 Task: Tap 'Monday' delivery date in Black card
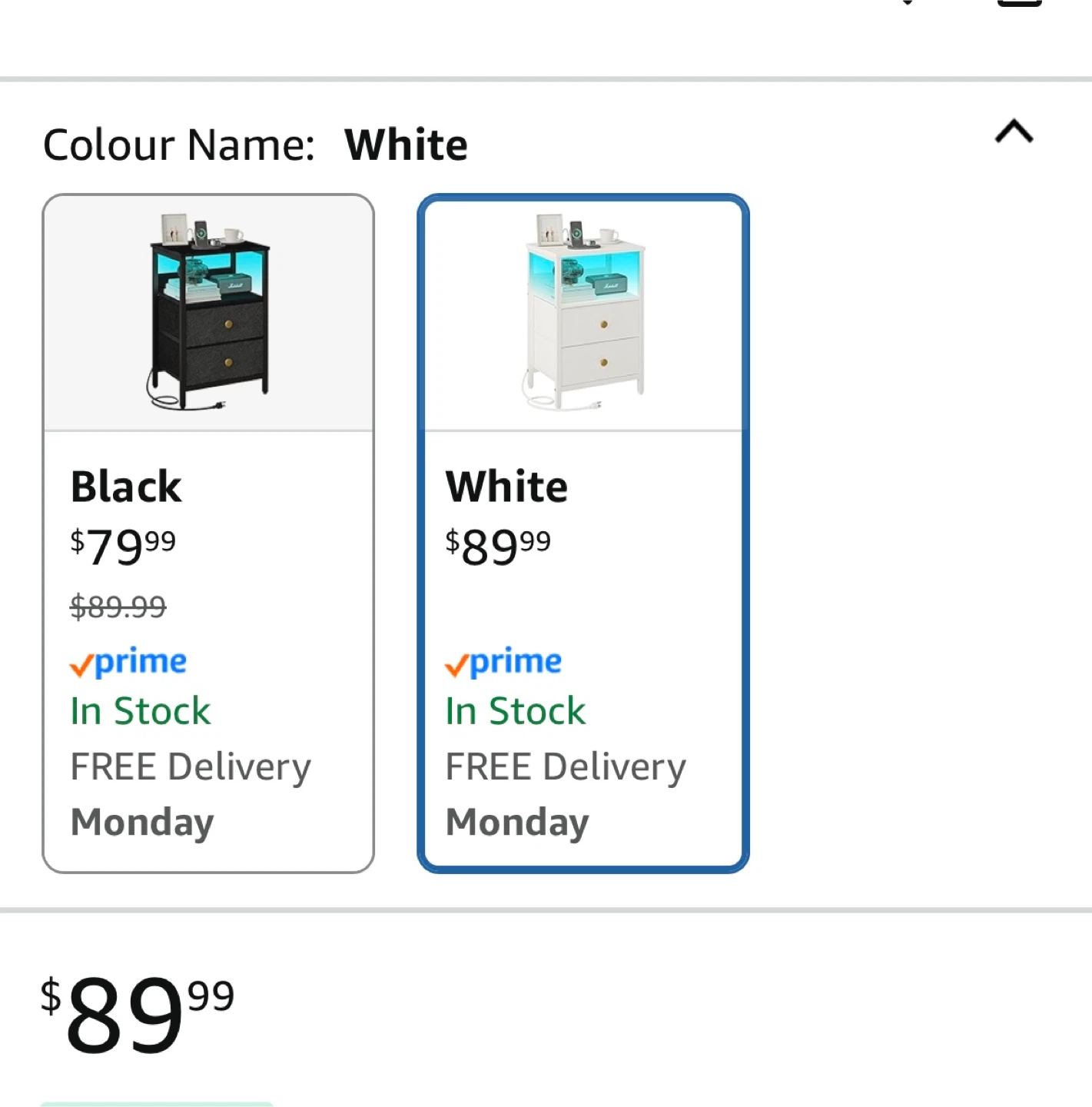pos(142,822)
